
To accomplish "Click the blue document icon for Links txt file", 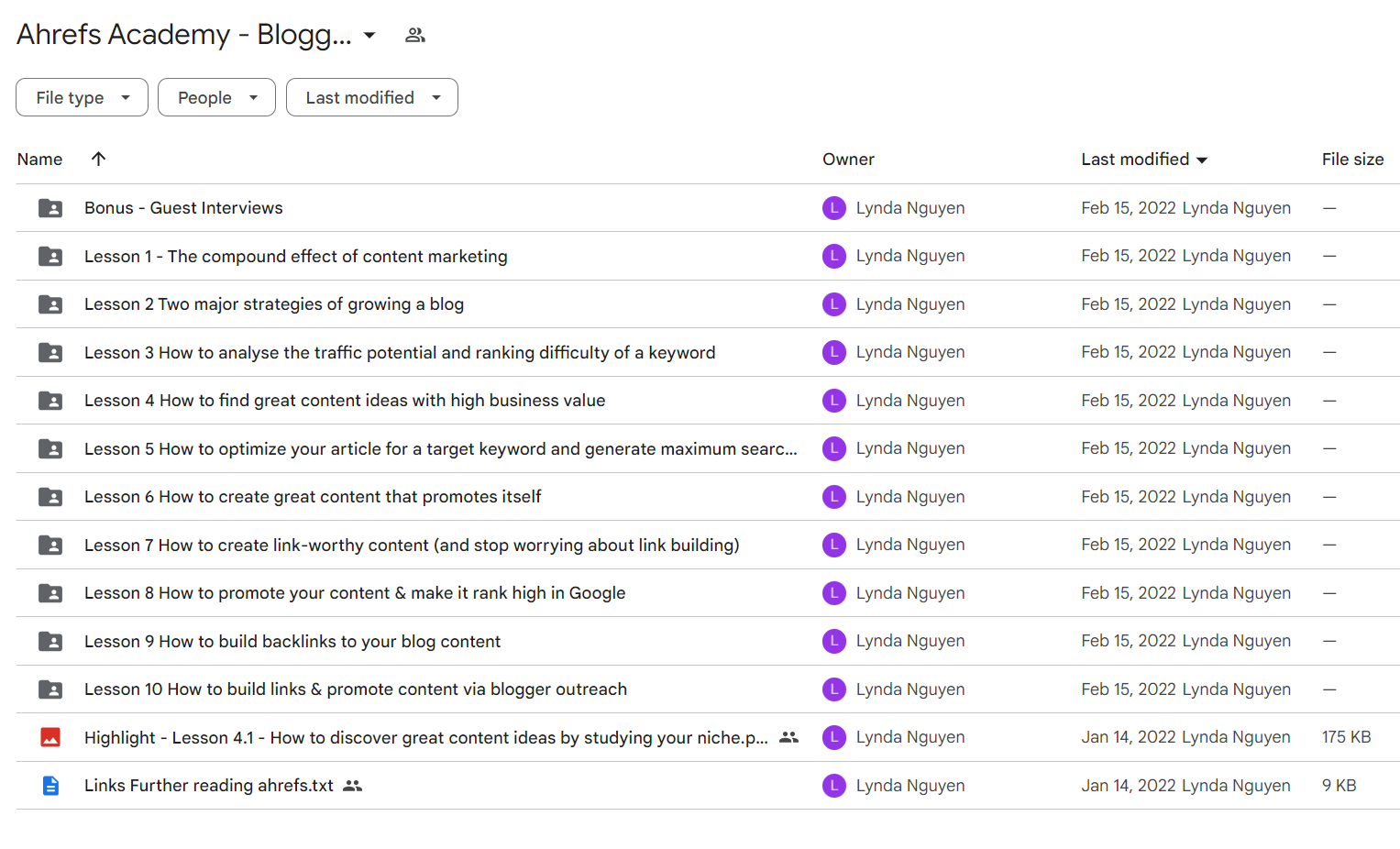I will (50, 786).
